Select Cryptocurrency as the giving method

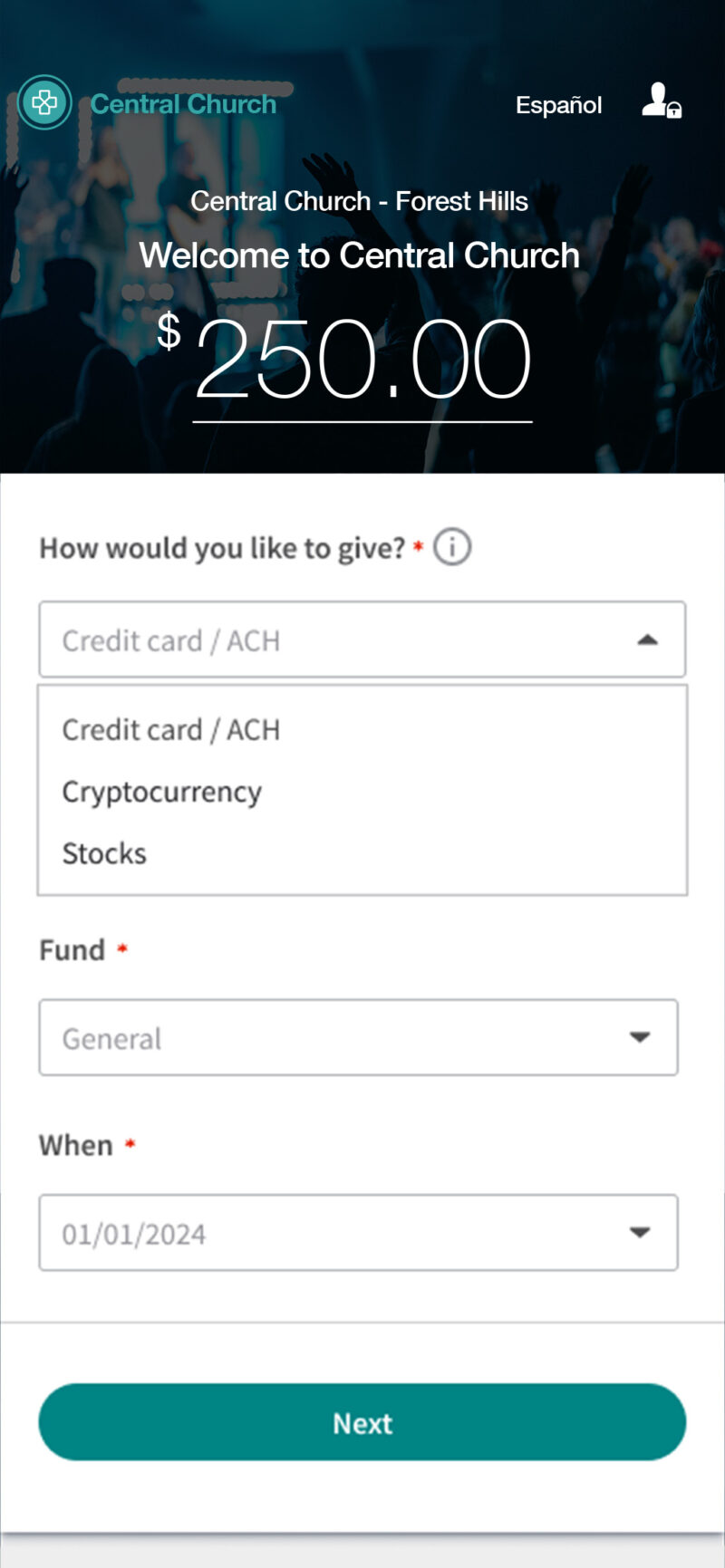point(161,790)
